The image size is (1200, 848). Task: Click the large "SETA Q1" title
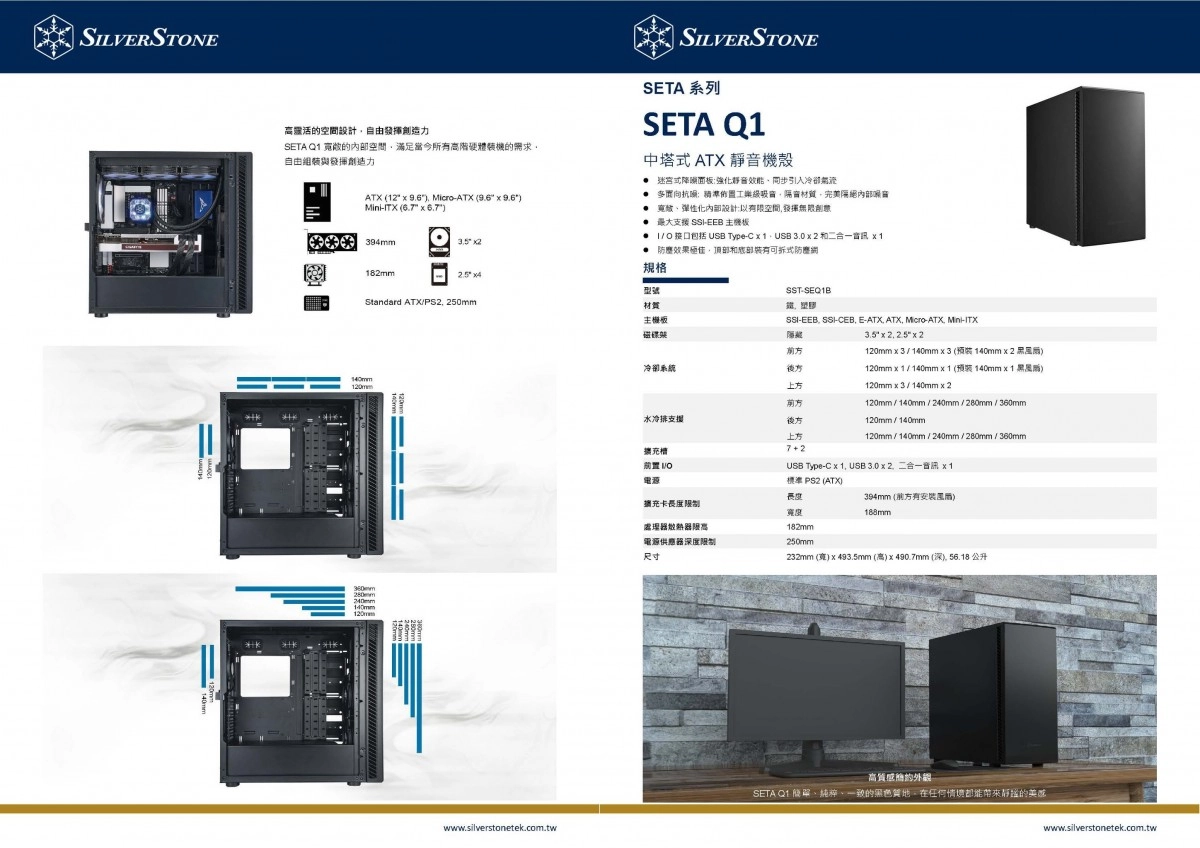click(704, 124)
